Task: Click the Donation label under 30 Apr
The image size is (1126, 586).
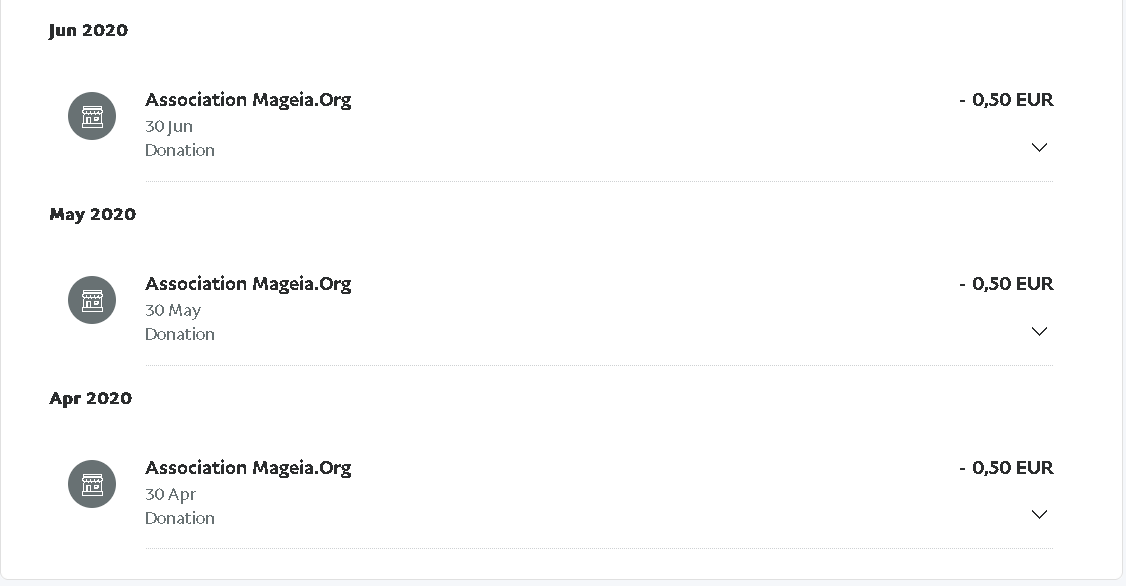Action: tap(180, 518)
